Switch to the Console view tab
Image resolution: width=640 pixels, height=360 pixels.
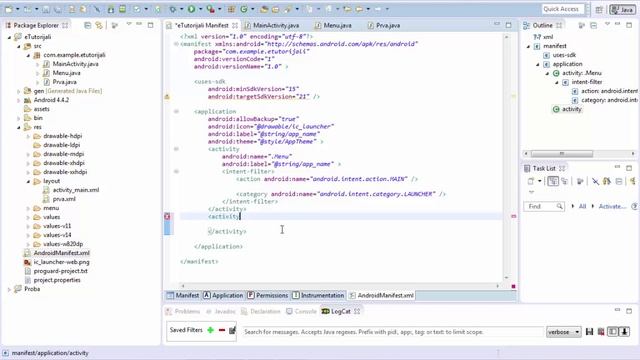pyautogui.click(x=301, y=311)
